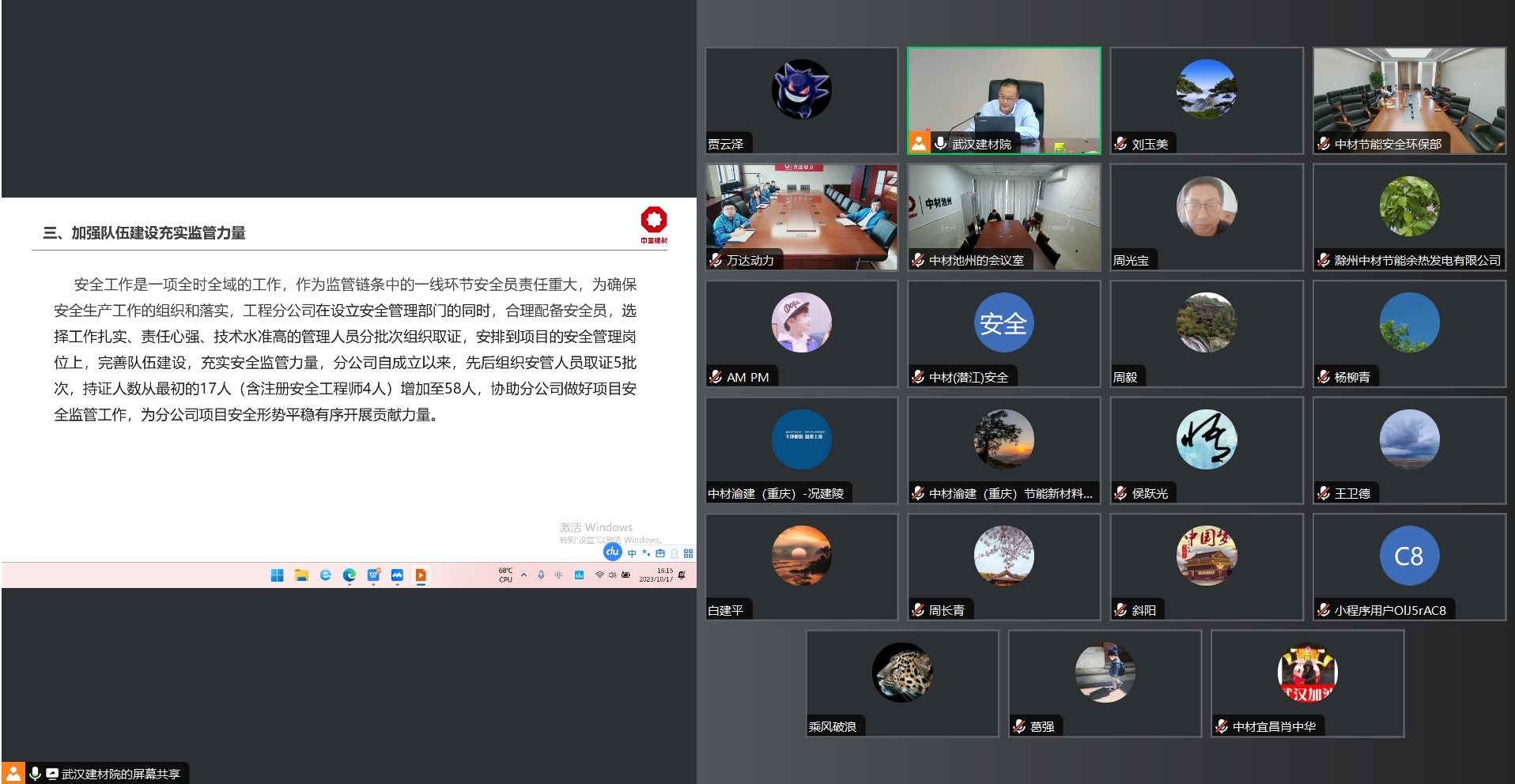Toggle microphone icon on 武汉建材院 video tile
This screenshot has height=784, width=1515.
click(940, 143)
